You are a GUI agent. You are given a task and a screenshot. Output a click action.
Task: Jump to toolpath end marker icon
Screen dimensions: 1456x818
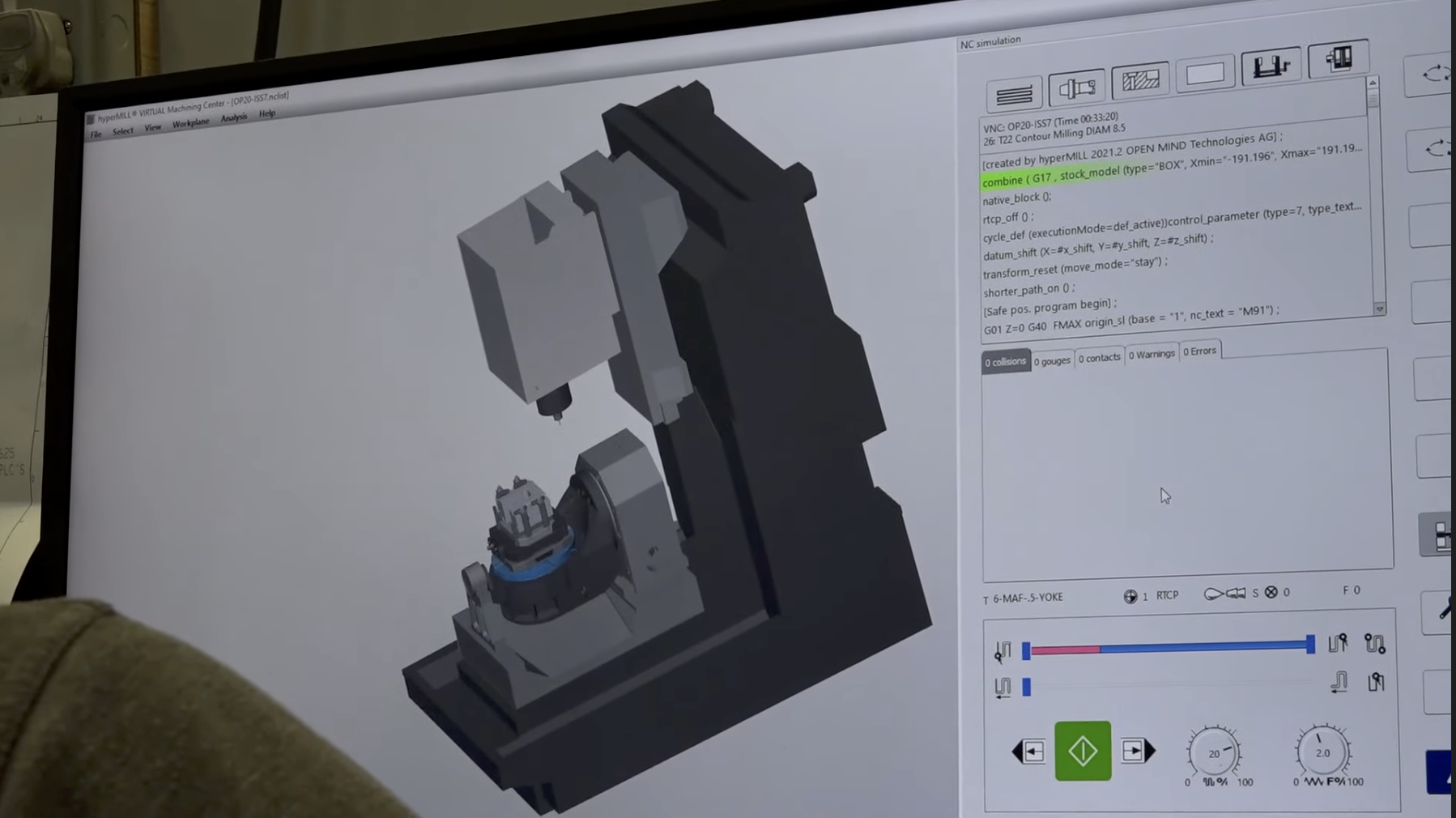[x=1337, y=643]
